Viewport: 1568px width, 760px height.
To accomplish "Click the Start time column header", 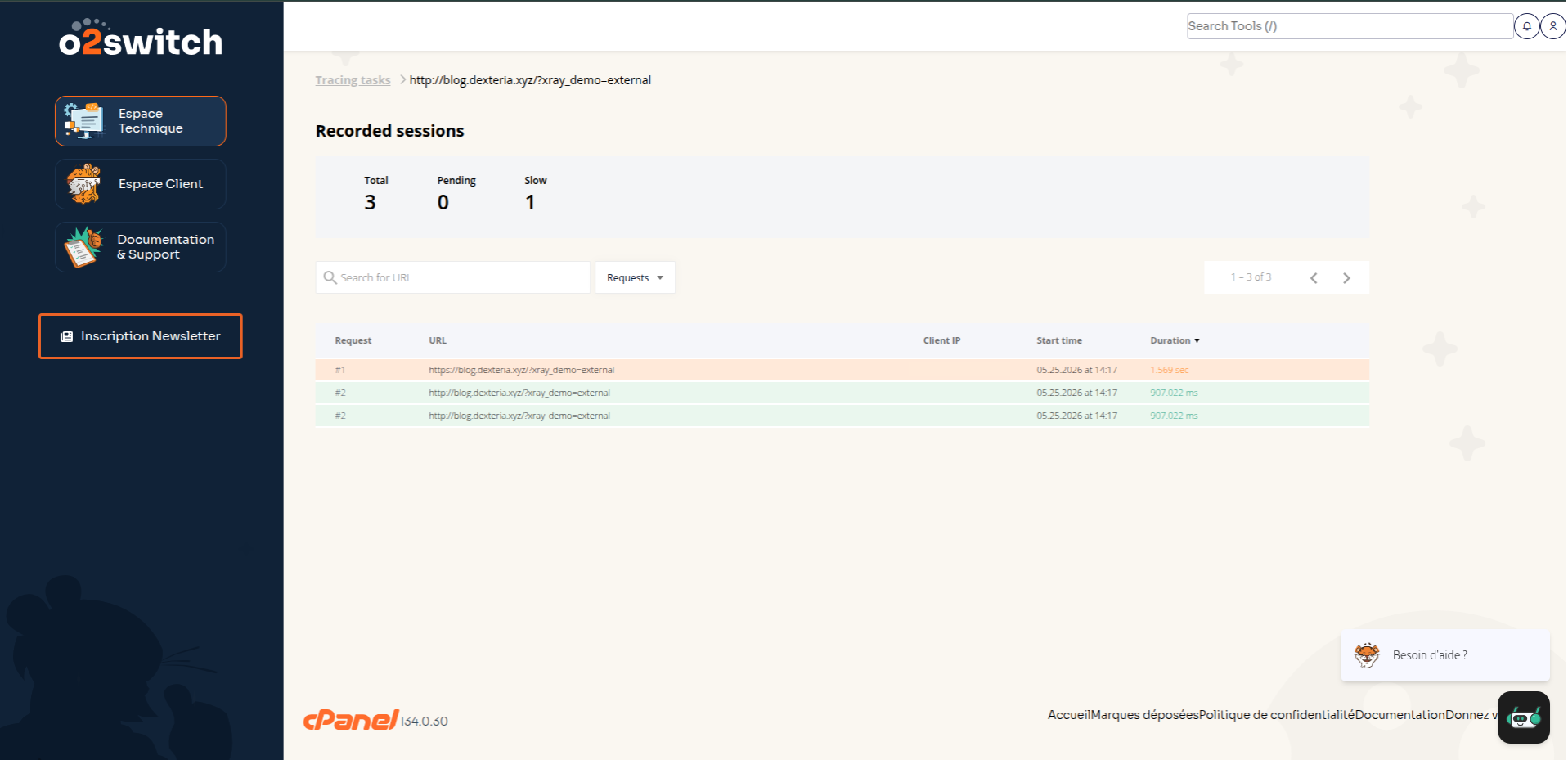I will pos(1059,340).
